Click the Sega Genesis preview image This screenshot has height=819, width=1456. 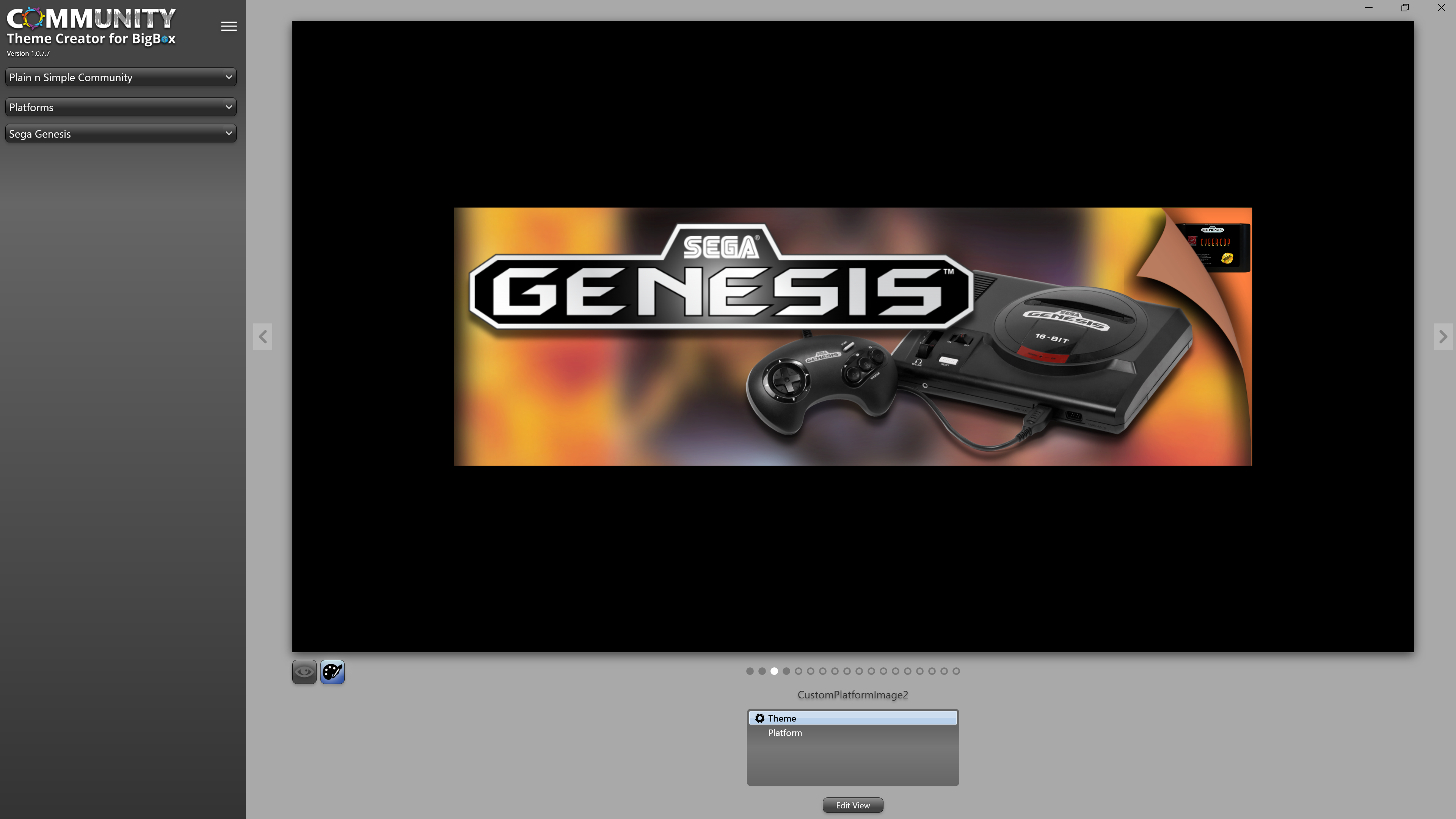(853, 337)
